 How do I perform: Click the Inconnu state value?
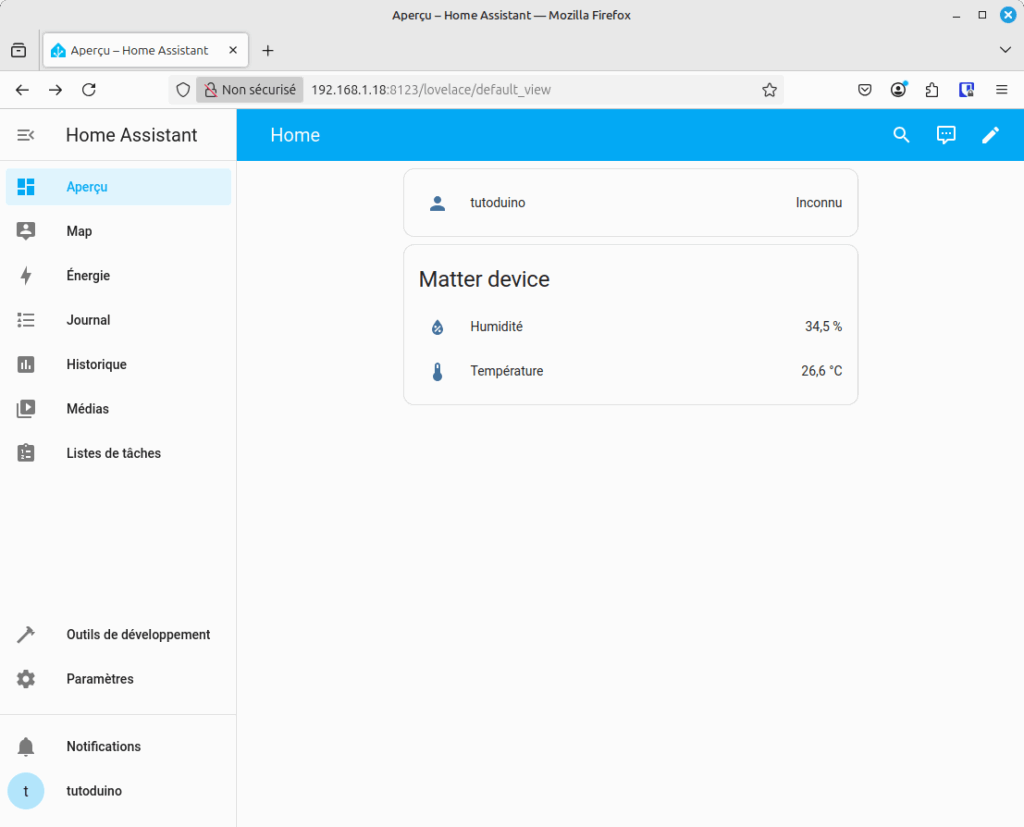(x=818, y=203)
